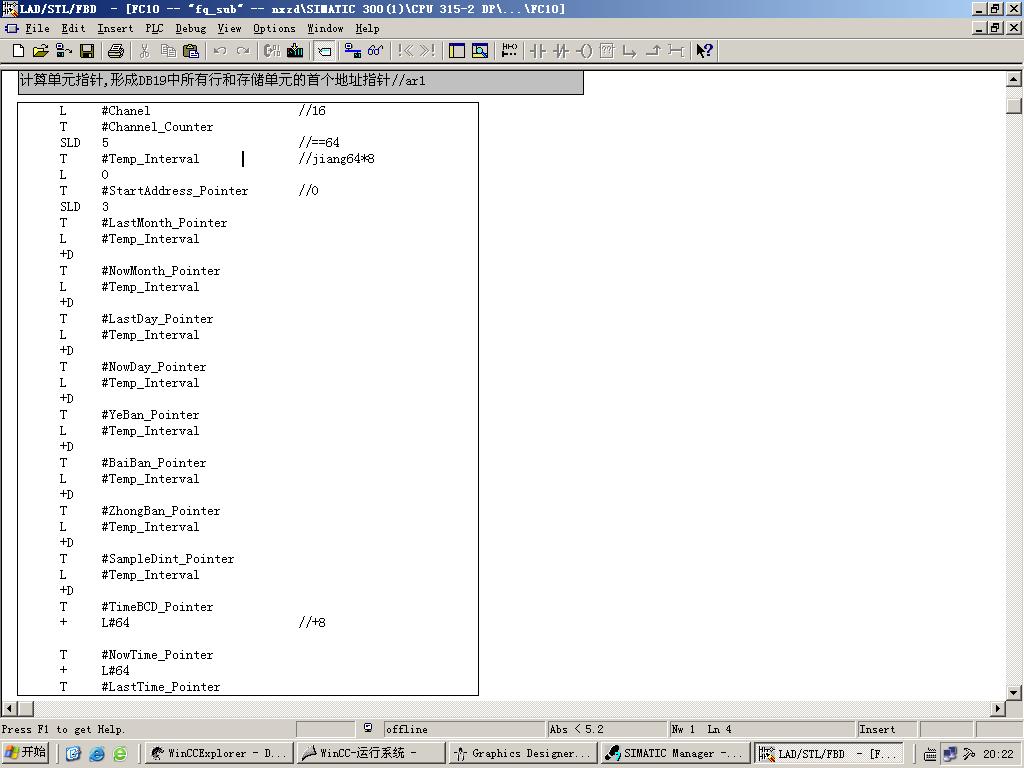Screen dimensions: 1024x768
Task: Click the code line #Temp_Interval after SLD 5
Action: click(150, 159)
